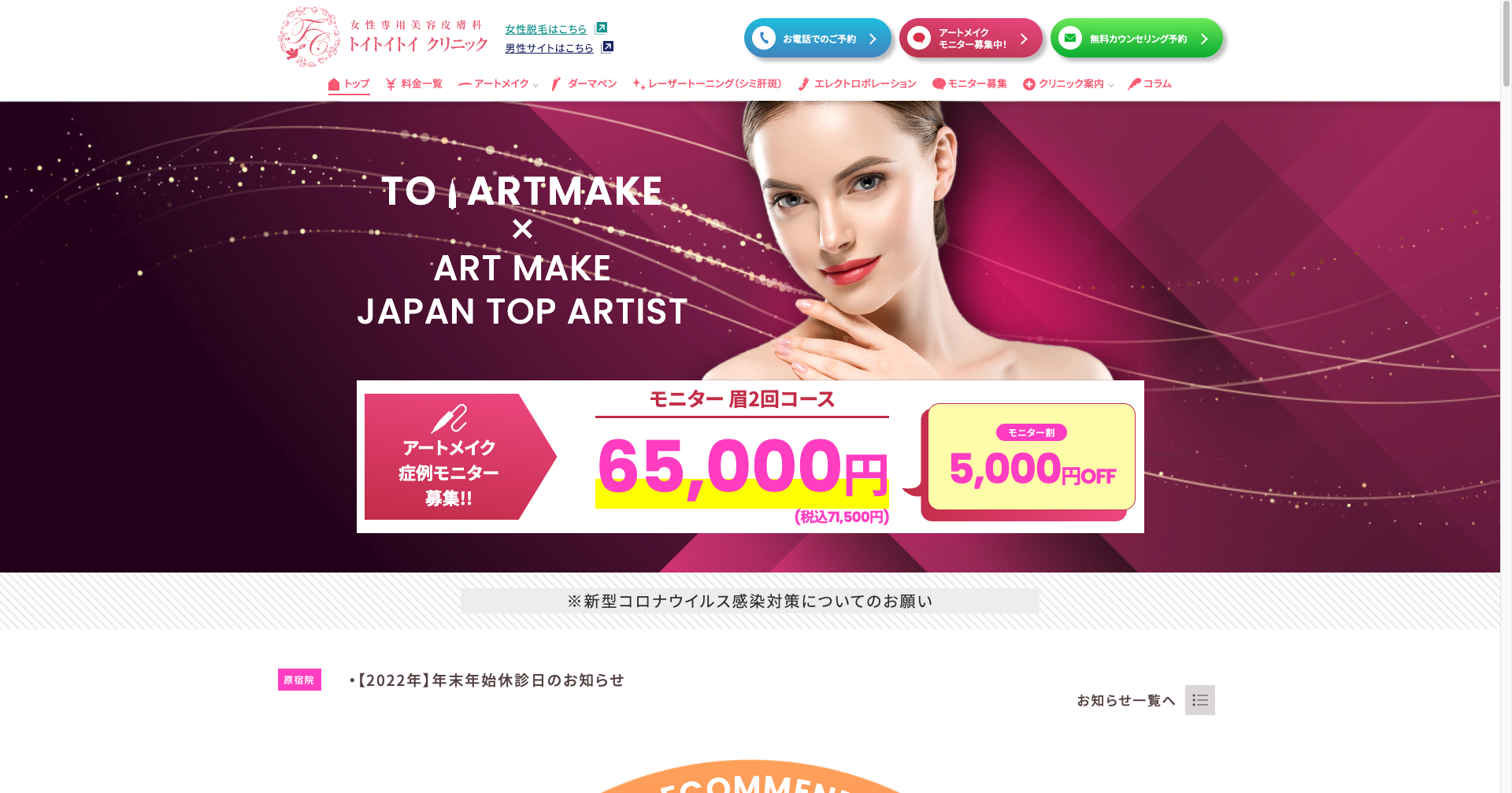Expand the アートメイク menu chevron
The image size is (1512, 793).
535,85
